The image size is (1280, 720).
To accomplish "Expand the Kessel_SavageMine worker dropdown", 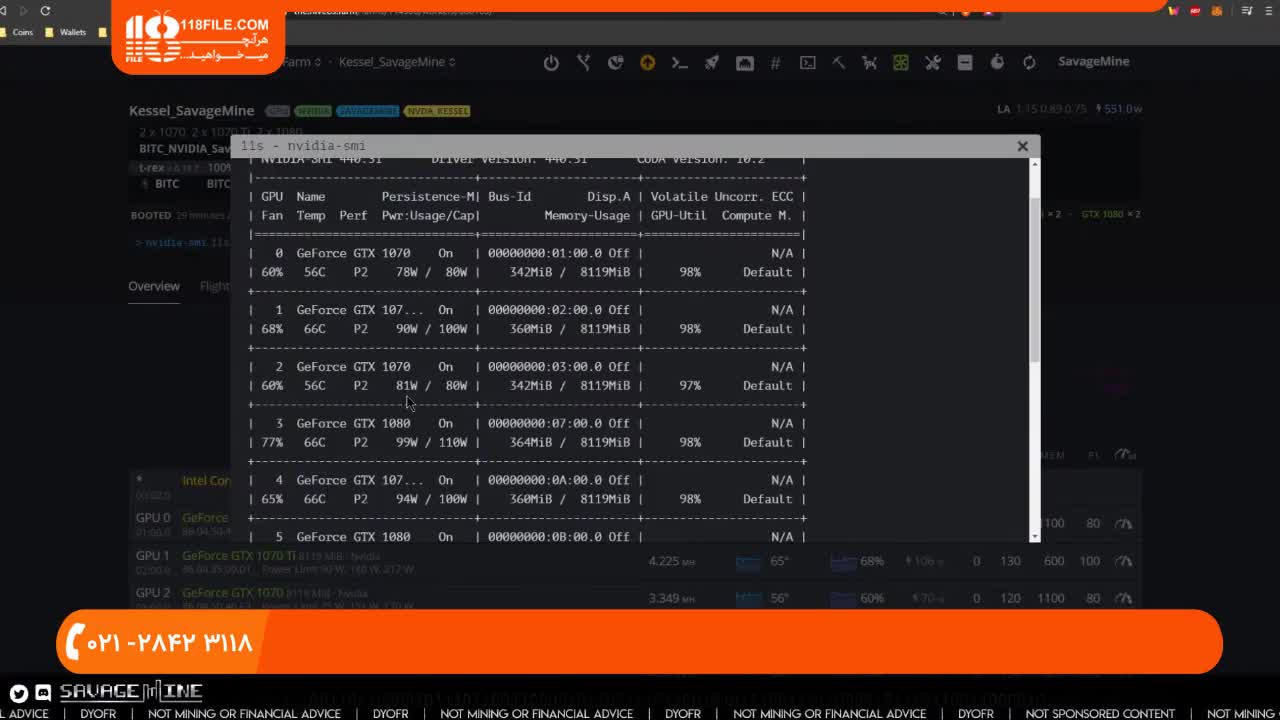I will (x=397, y=62).
